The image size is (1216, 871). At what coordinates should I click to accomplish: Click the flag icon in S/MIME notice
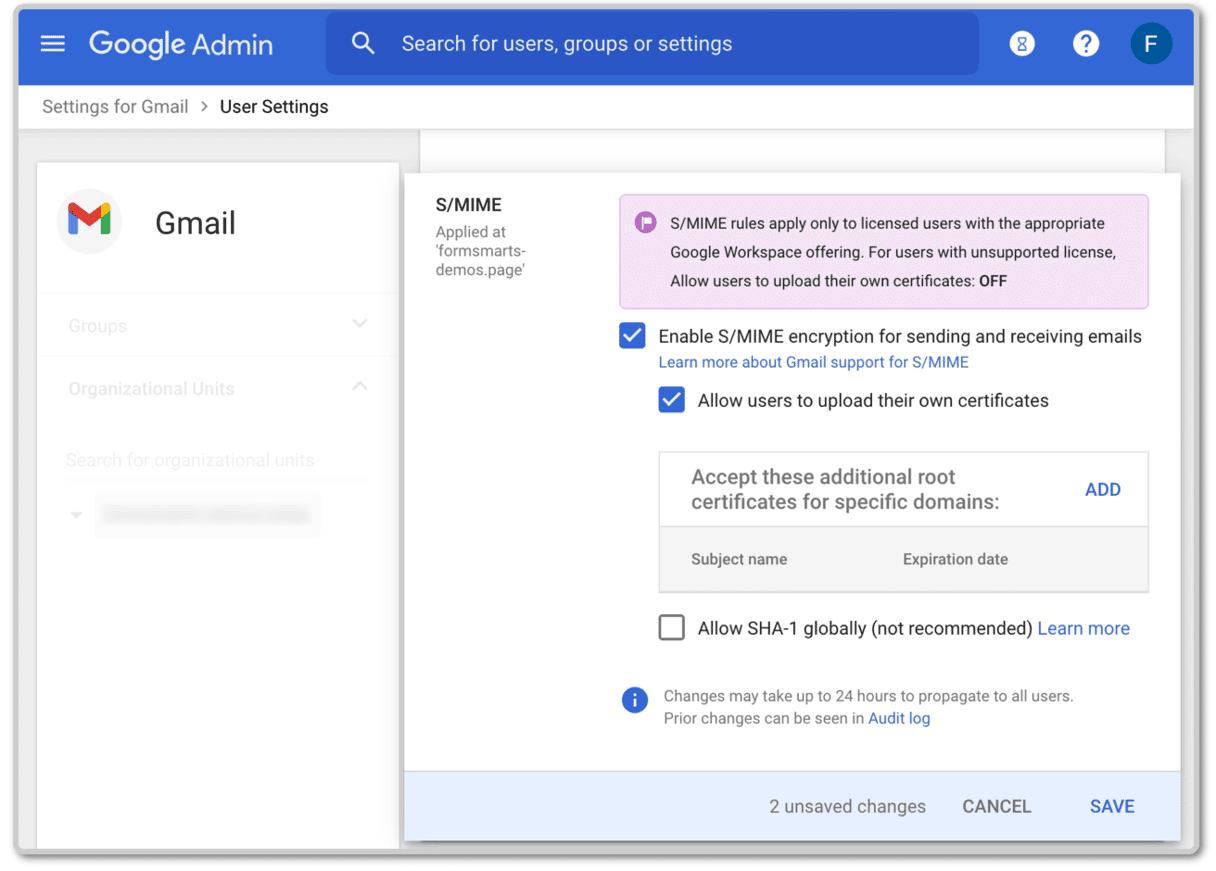click(646, 223)
